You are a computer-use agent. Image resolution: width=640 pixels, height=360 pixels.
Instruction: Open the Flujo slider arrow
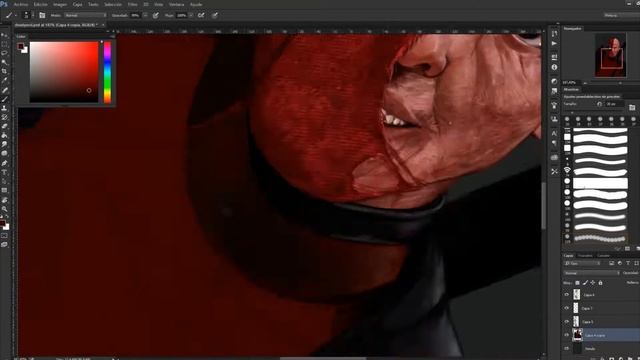point(191,15)
